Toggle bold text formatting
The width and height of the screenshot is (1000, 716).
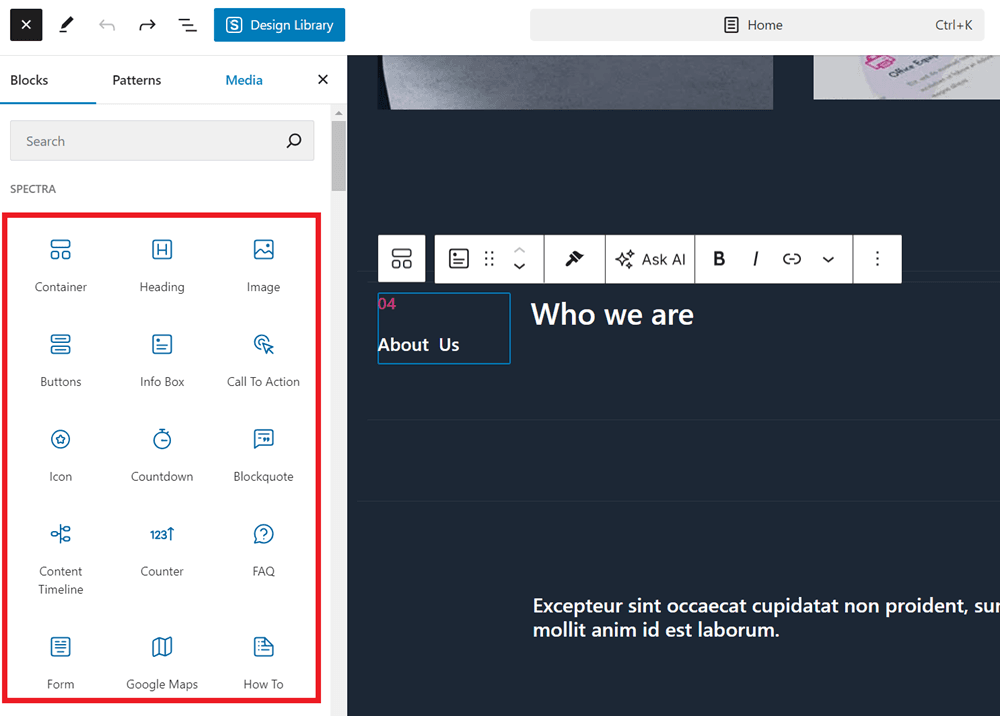pyautogui.click(x=719, y=259)
